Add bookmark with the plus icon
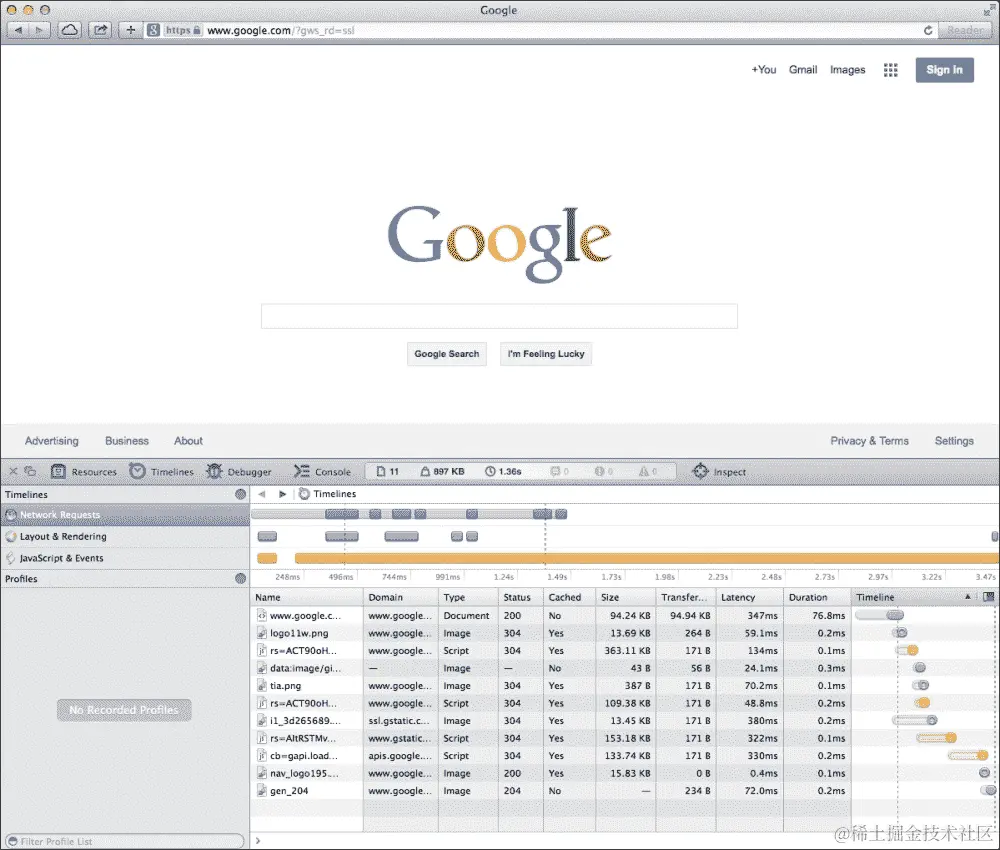The height and width of the screenshot is (850, 1000). pyautogui.click(x=131, y=30)
